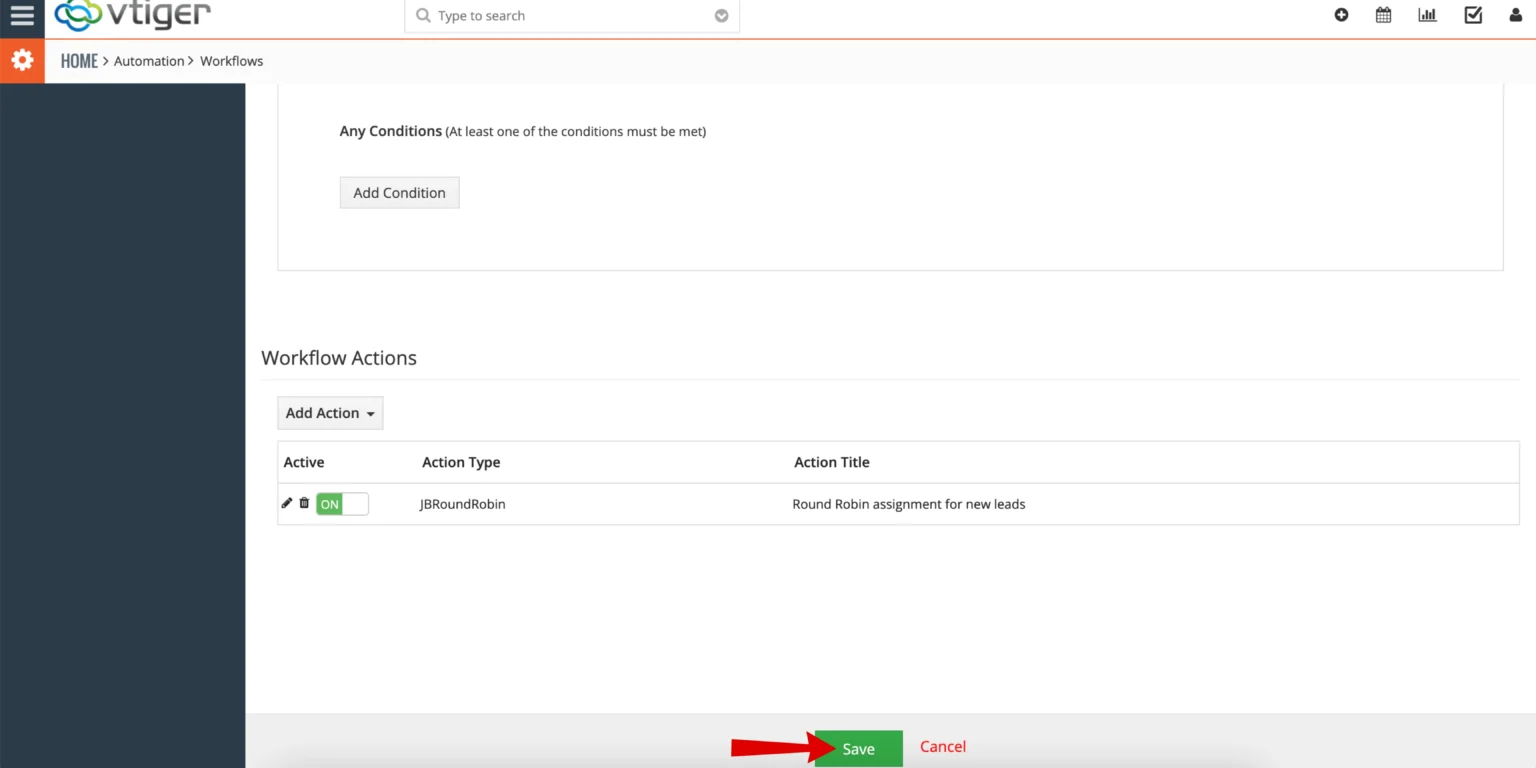Click the search magnifier icon
The image size is (1536, 768).
422,15
